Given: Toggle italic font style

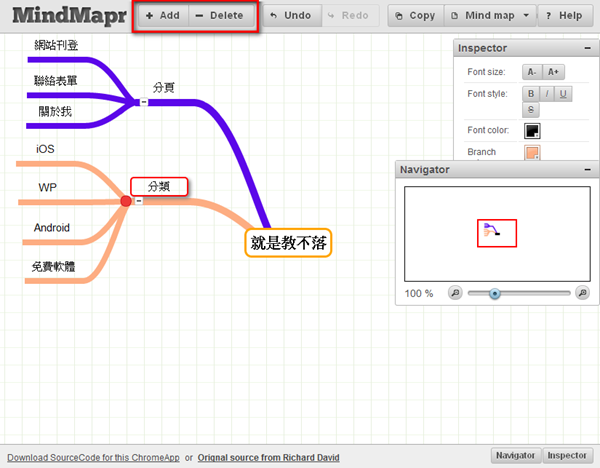Looking at the screenshot, I should [x=547, y=94].
